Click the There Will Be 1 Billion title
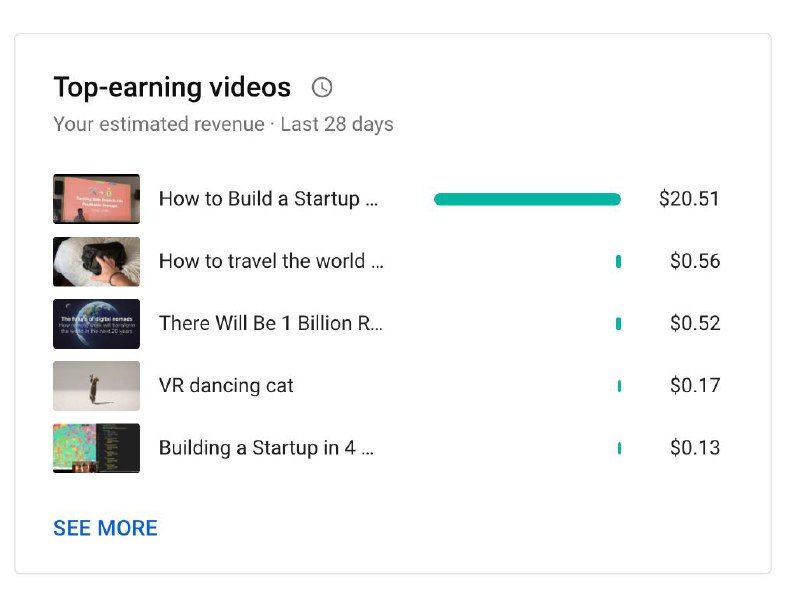 pos(270,323)
